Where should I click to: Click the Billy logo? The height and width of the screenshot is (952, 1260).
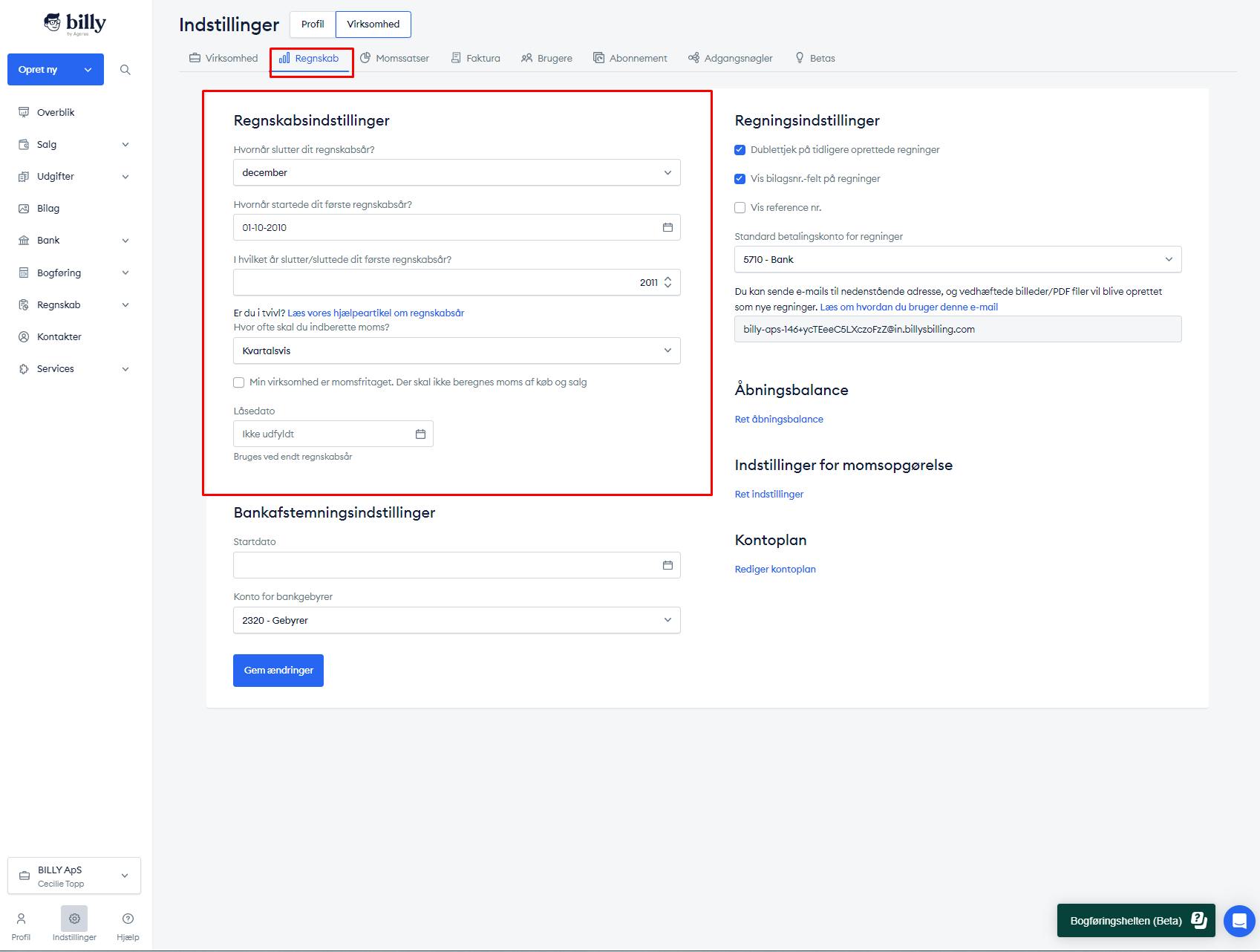point(75,24)
